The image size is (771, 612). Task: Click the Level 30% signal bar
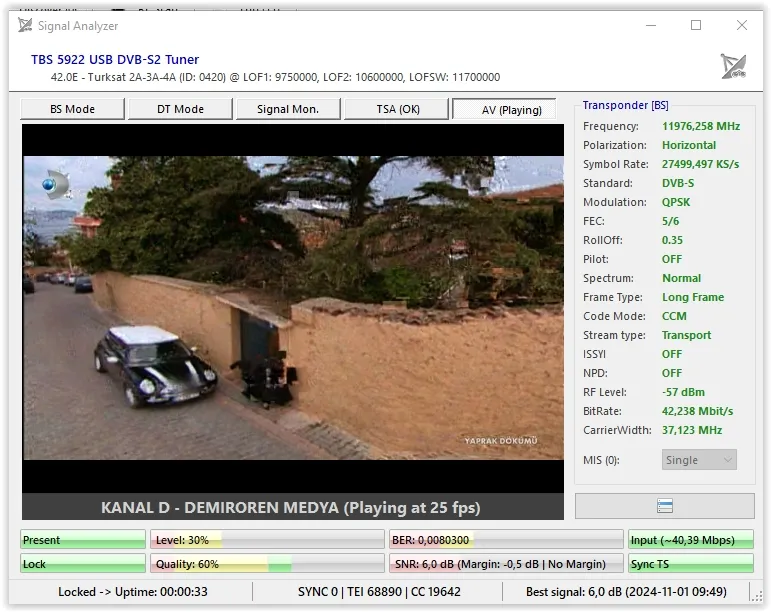pos(267,540)
